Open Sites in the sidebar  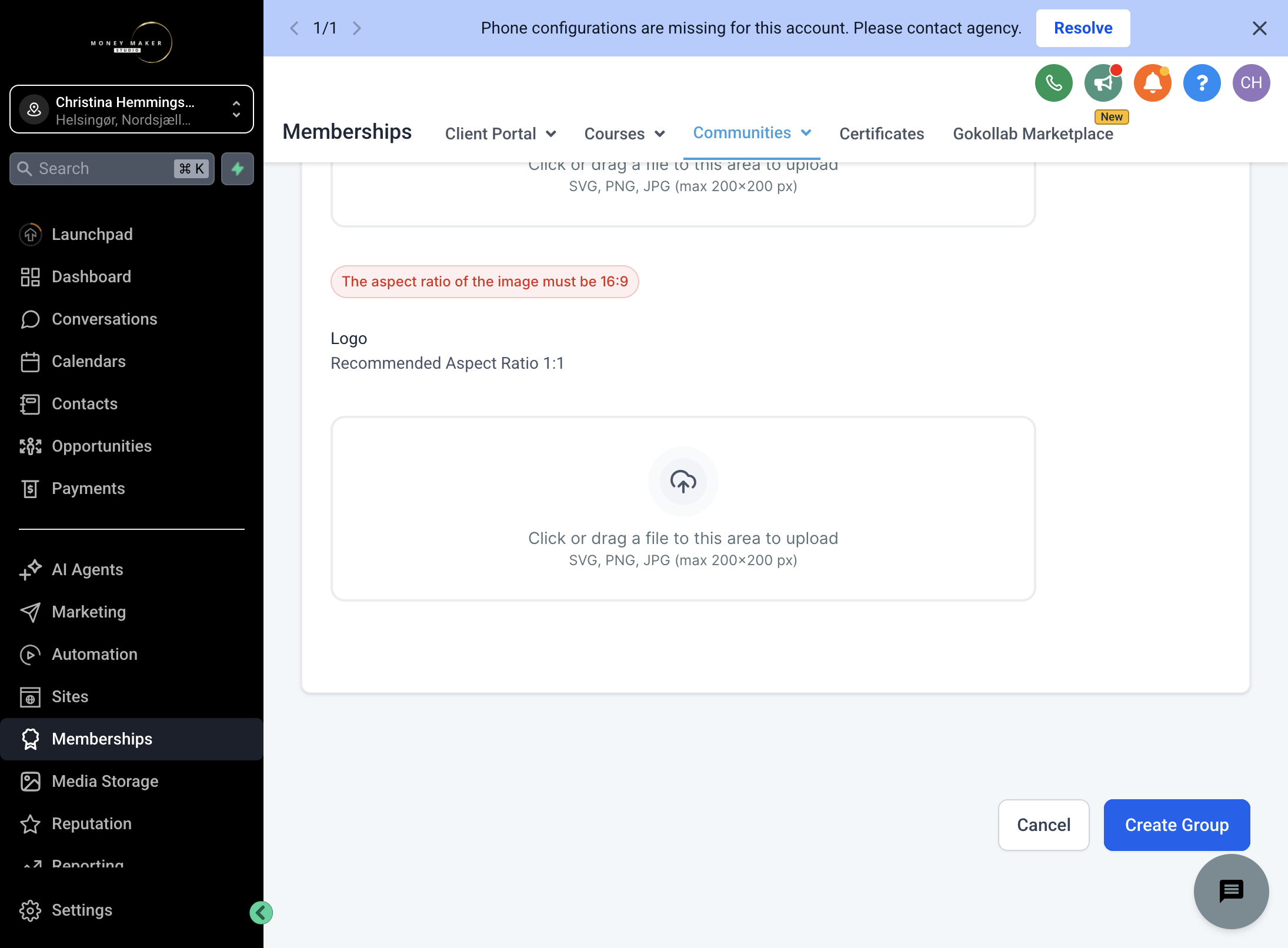click(132, 696)
